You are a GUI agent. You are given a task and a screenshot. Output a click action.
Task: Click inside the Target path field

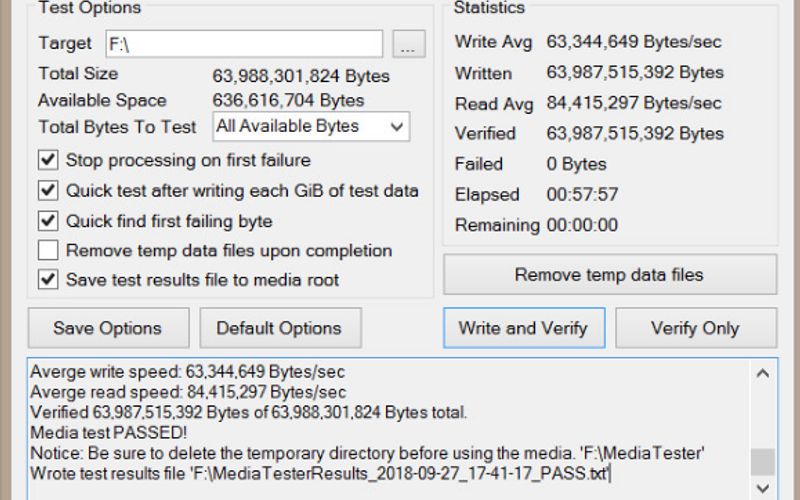tap(243, 44)
